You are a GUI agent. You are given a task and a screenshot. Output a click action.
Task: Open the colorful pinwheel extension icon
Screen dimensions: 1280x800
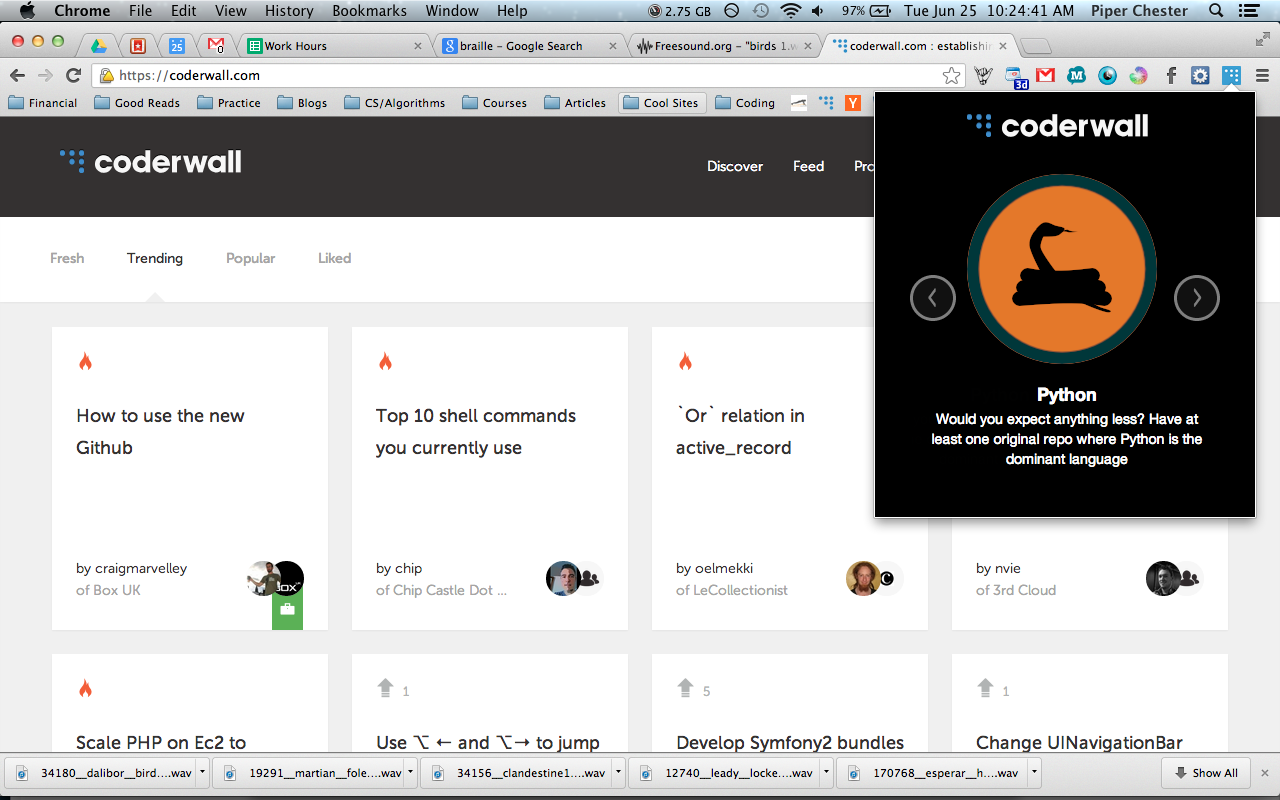coord(1138,75)
